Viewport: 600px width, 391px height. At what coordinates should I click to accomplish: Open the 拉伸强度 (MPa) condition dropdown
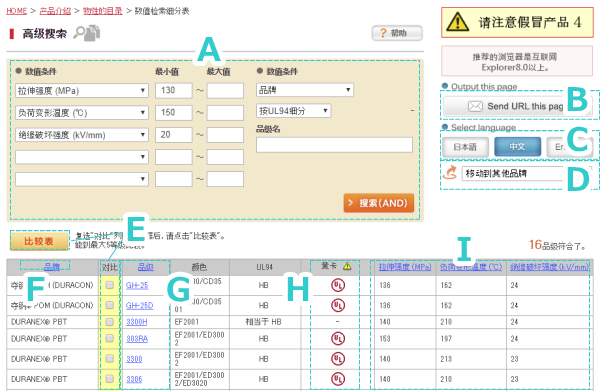[x=82, y=91]
